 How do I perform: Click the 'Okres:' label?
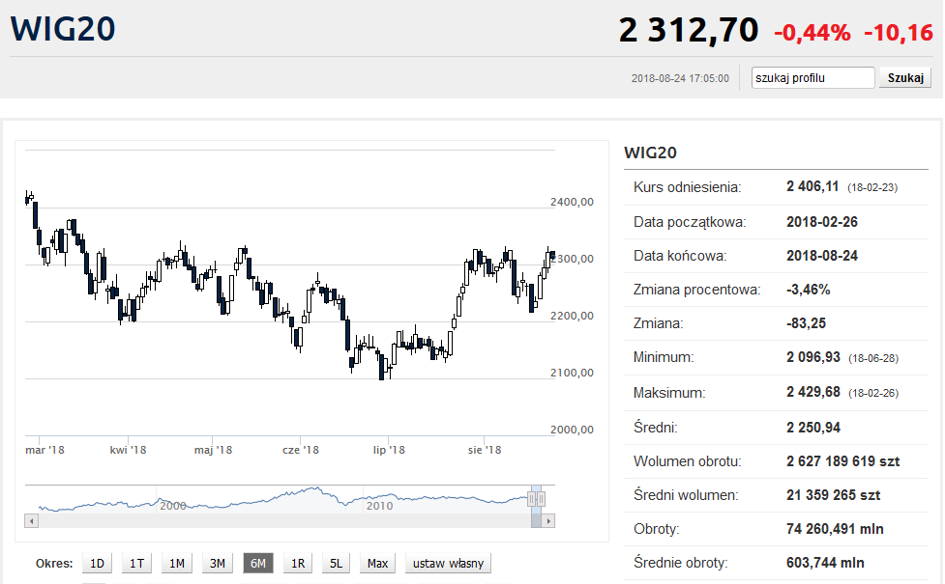point(54,564)
